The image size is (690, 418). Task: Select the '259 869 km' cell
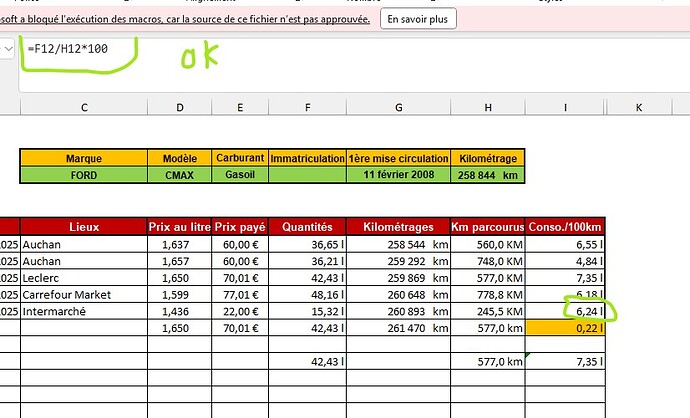pos(399,278)
